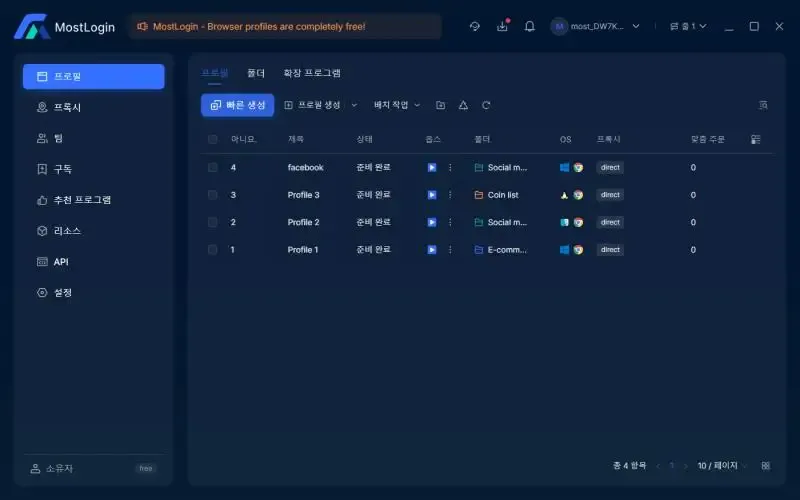The height and width of the screenshot is (500, 800).
Task: Open the column settings icon in table header
Action: pyautogui.click(x=756, y=139)
